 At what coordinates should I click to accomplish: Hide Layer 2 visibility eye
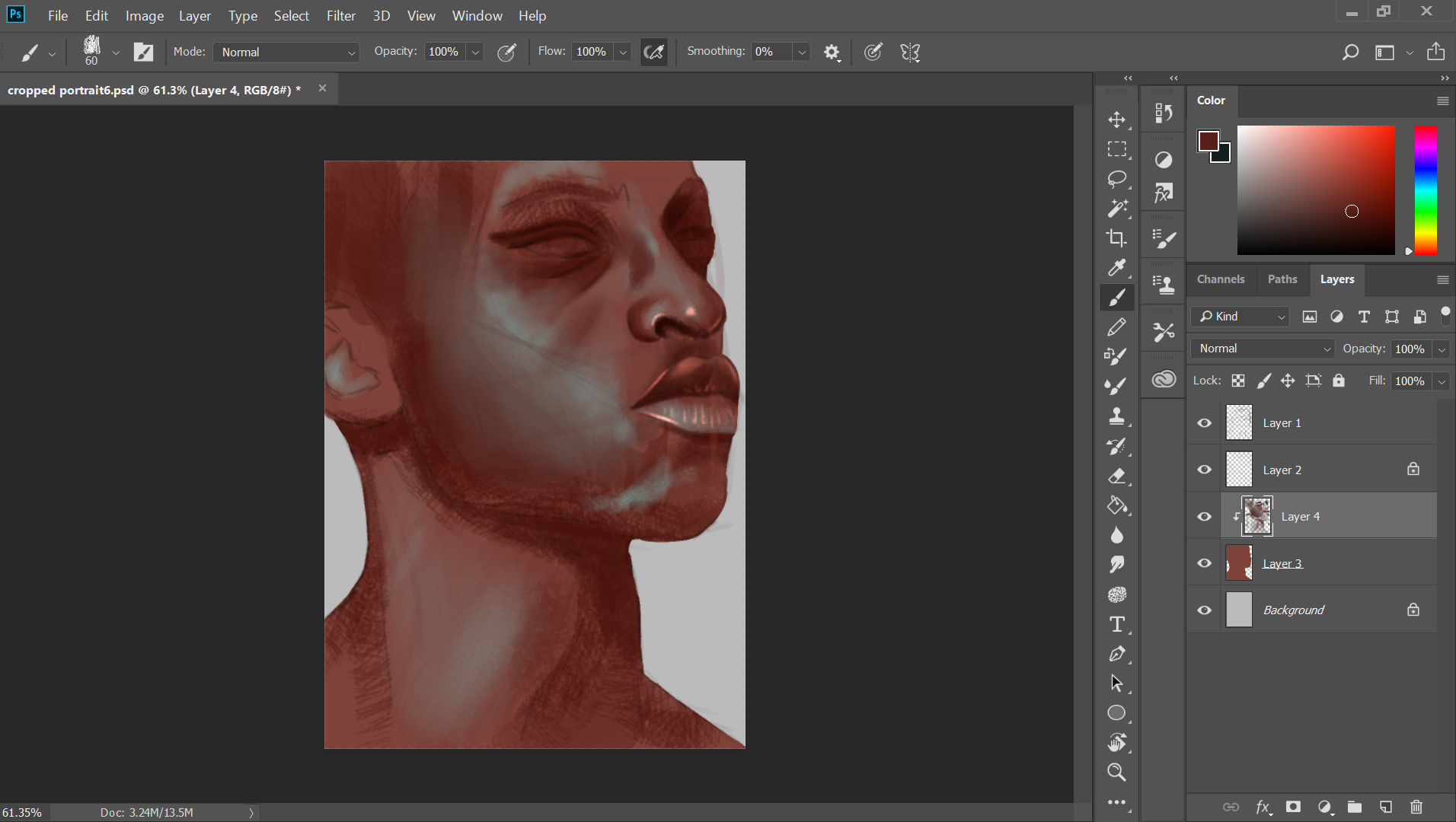tap(1204, 470)
